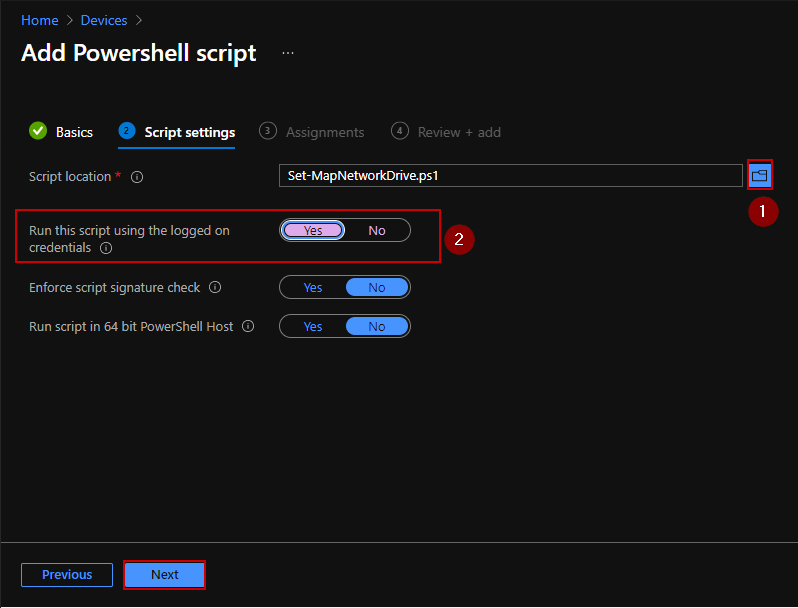Screen dimensions: 798x608
Task: Select No for Enforce script signature check
Action: (377, 288)
